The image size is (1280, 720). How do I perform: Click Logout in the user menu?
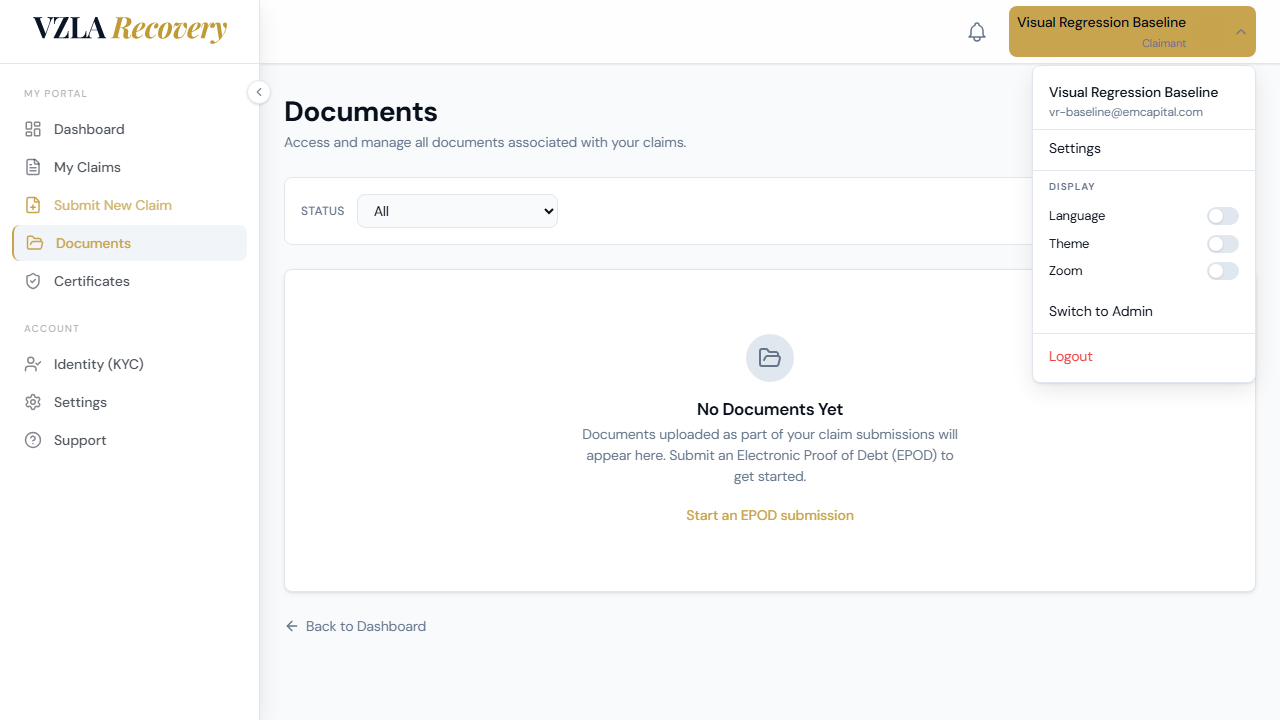click(x=1144, y=356)
